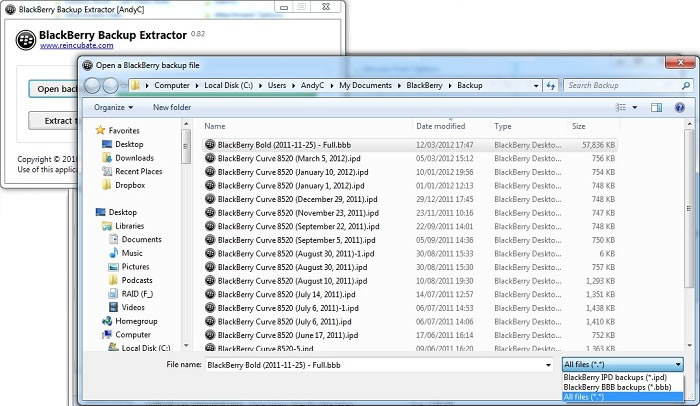Image resolution: width=700 pixels, height=406 pixels.
Task: Sort files by the Size column
Action: coord(579,126)
